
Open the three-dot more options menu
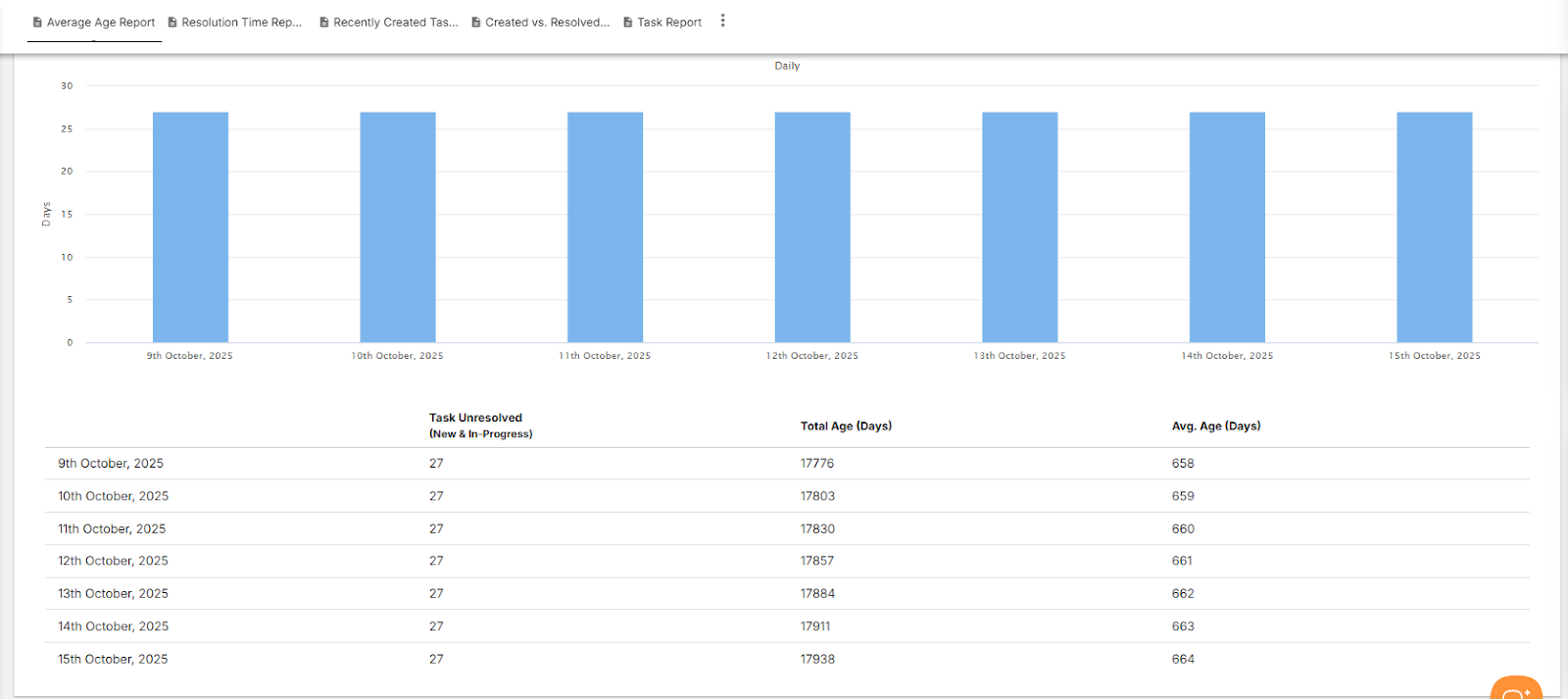point(723,21)
